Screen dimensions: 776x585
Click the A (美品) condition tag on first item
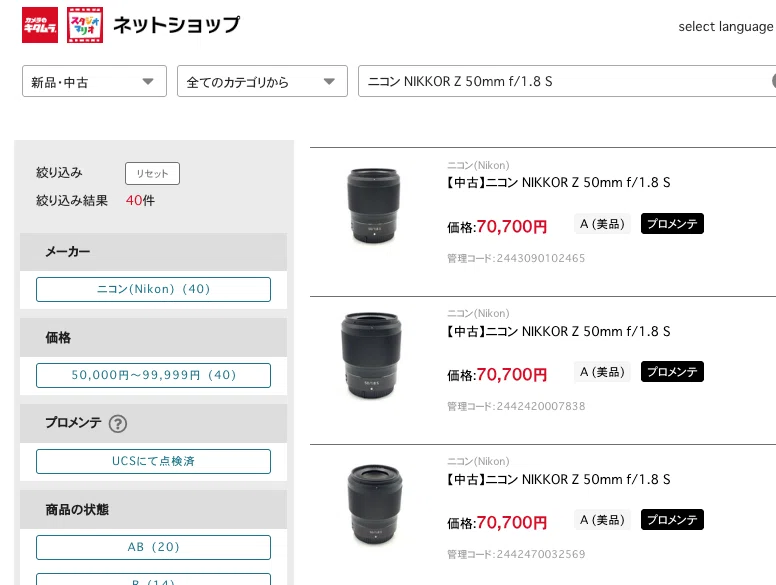tap(602, 224)
